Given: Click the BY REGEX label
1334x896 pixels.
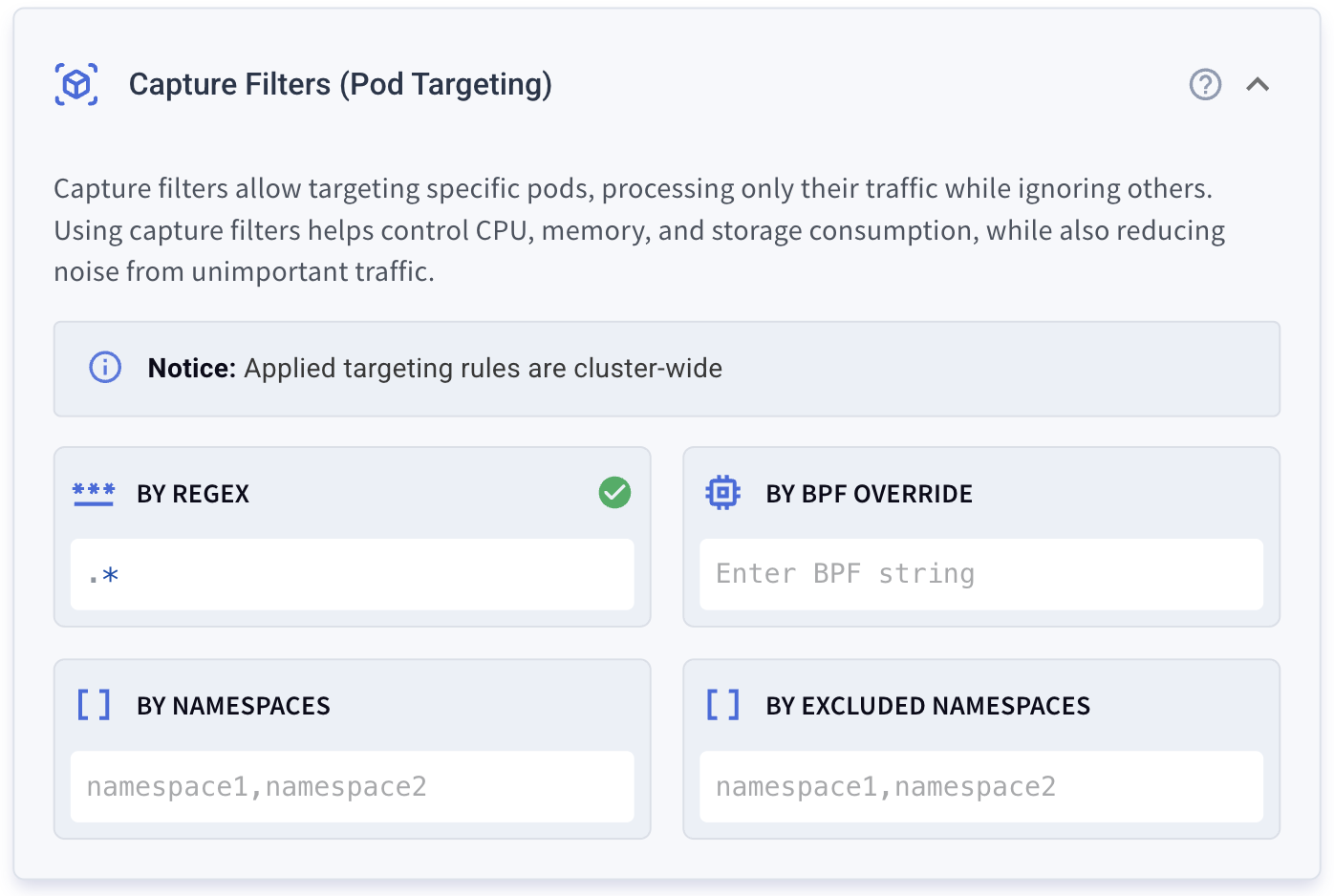Looking at the screenshot, I should [193, 494].
